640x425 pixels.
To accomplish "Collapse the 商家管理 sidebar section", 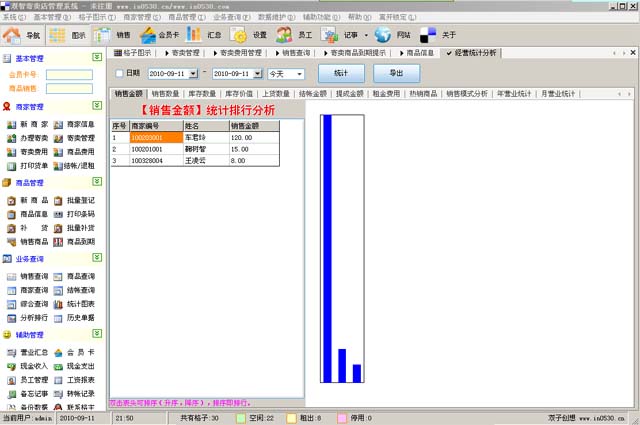I will pos(95,106).
